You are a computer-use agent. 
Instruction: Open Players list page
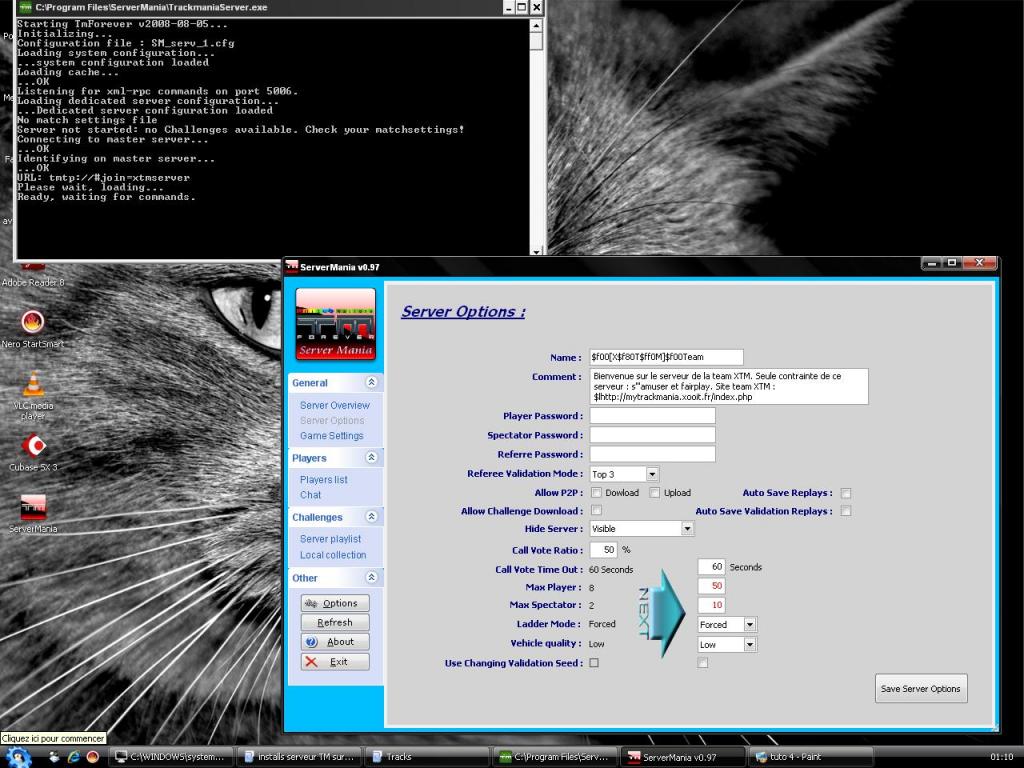(324, 479)
